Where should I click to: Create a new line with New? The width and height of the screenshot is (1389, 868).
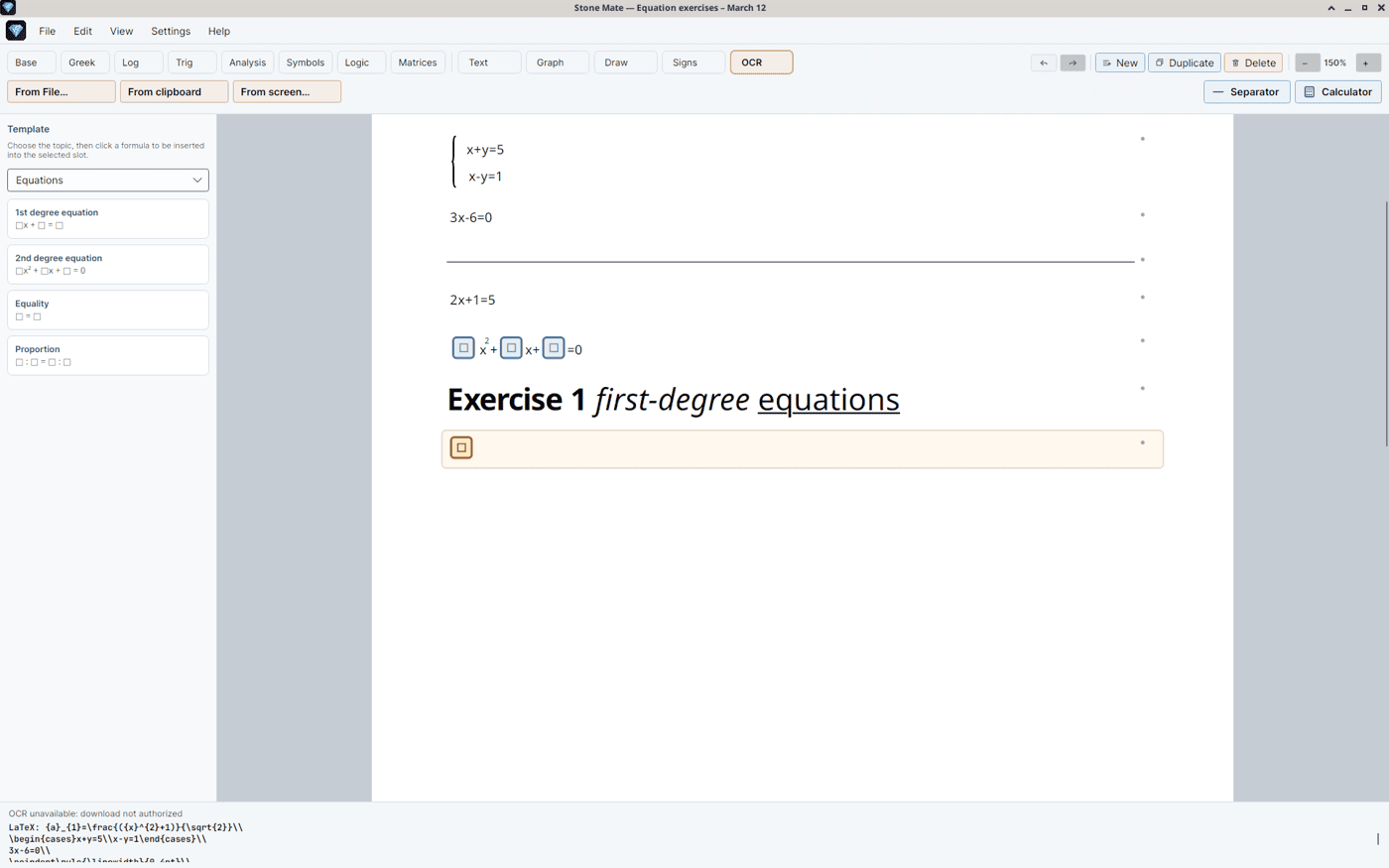pyautogui.click(x=1120, y=62)
